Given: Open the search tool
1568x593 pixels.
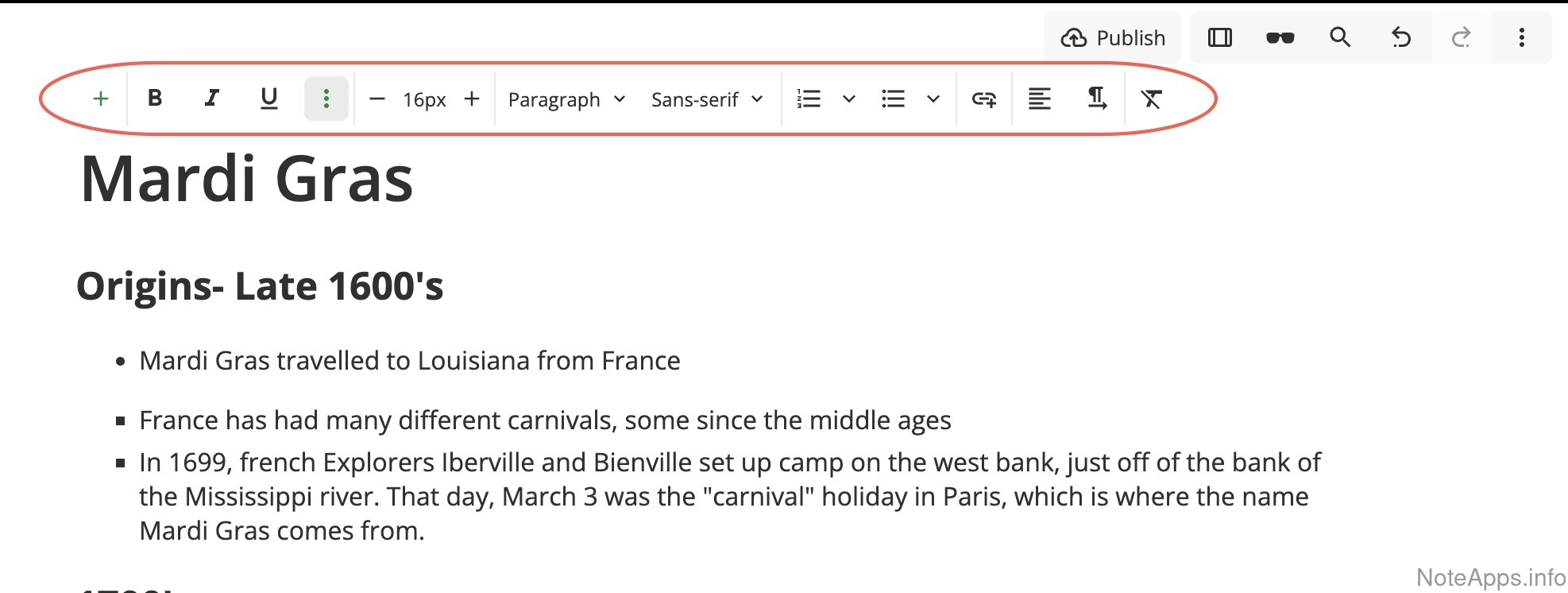Looking at the screenshot, I should tap(1340, 37).
